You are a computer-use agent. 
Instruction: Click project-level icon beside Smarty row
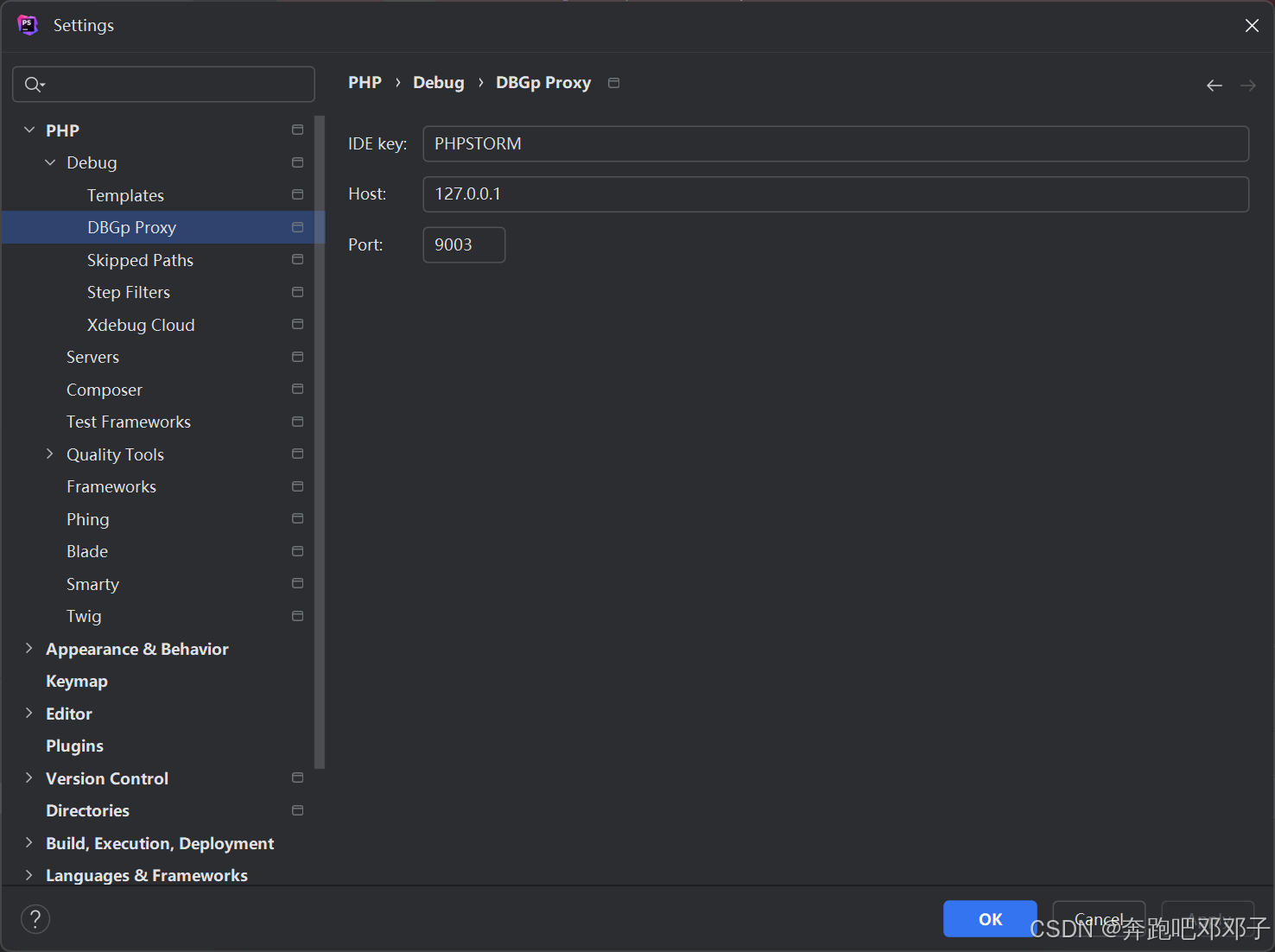(x=298, y=584)
